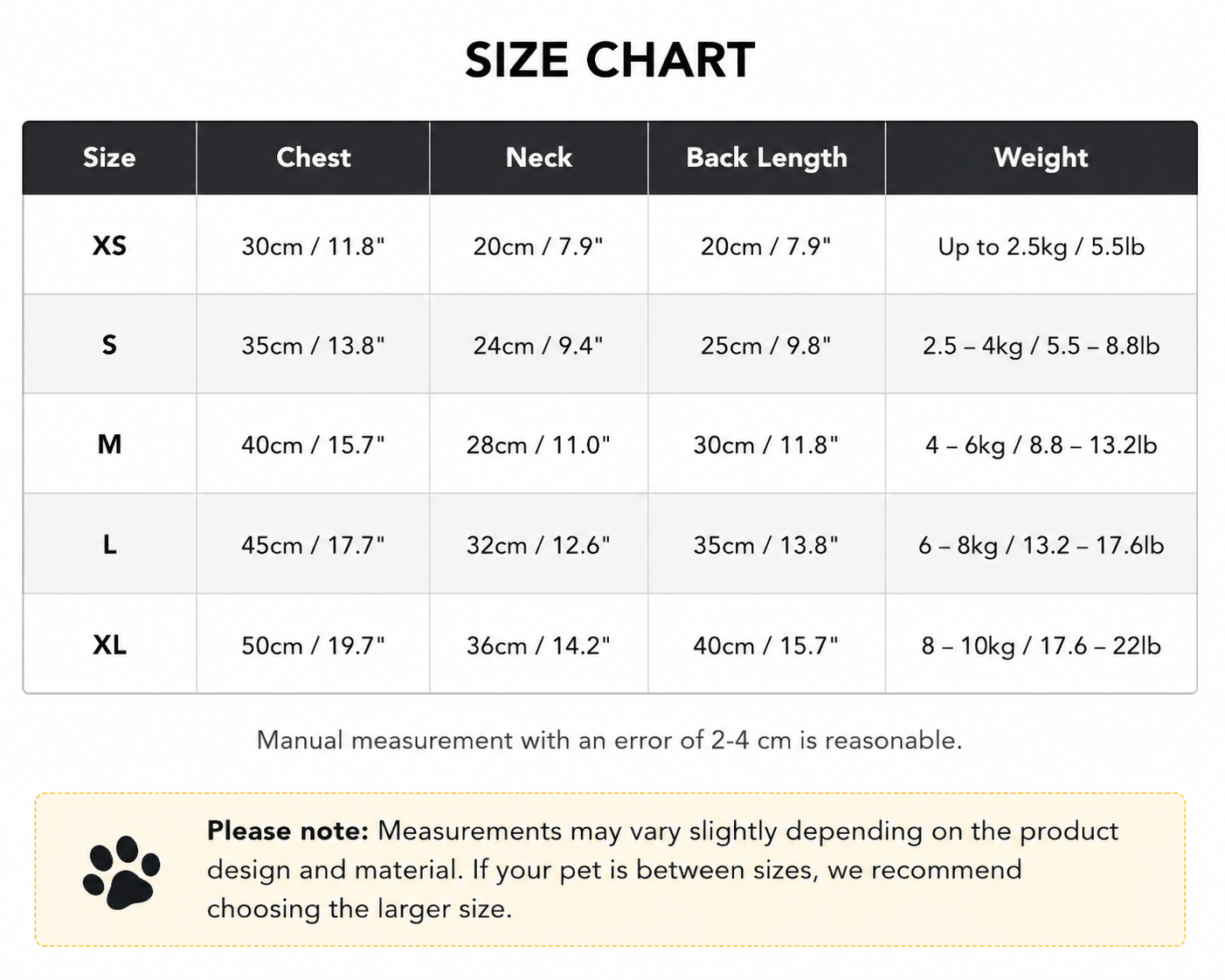The width and height of the screenshot is (1225, 980).
Task: Select the XS size row label
Action: pos(109,245)
